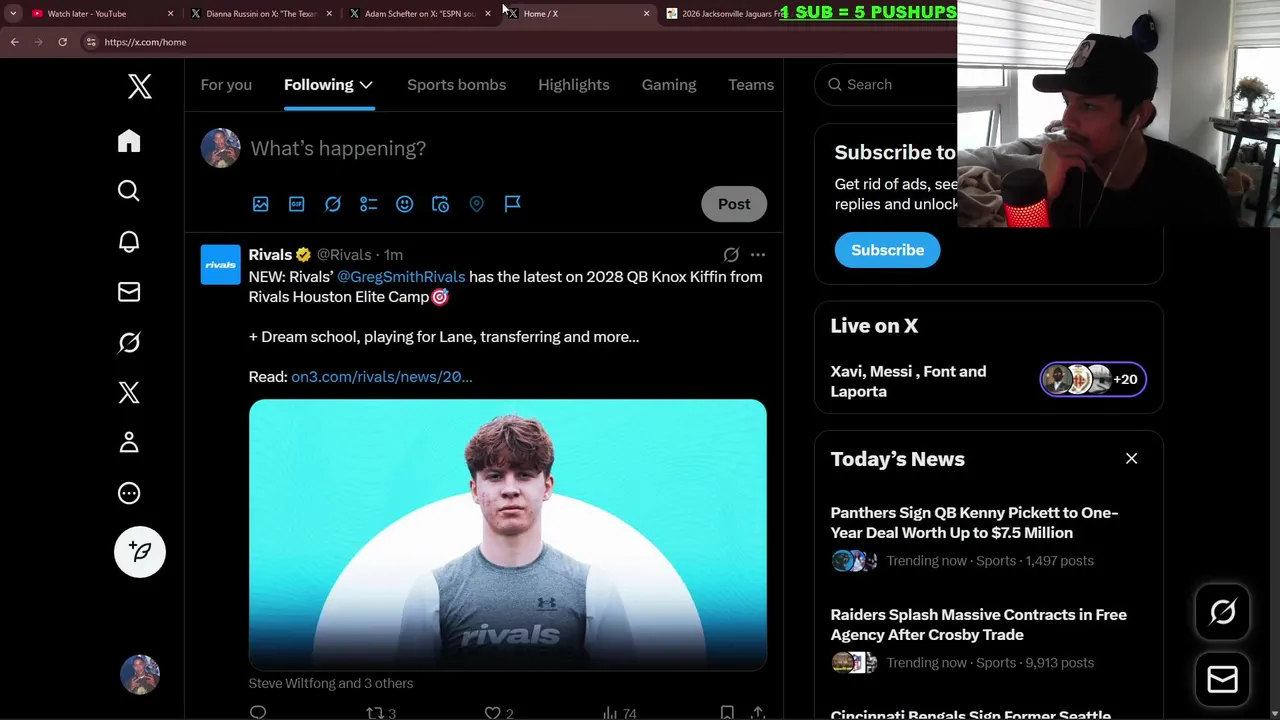This screenshot has height=720, width=1280.
Task: Open Premium X icon in sidebar
Action: click(x=129, y=392)
